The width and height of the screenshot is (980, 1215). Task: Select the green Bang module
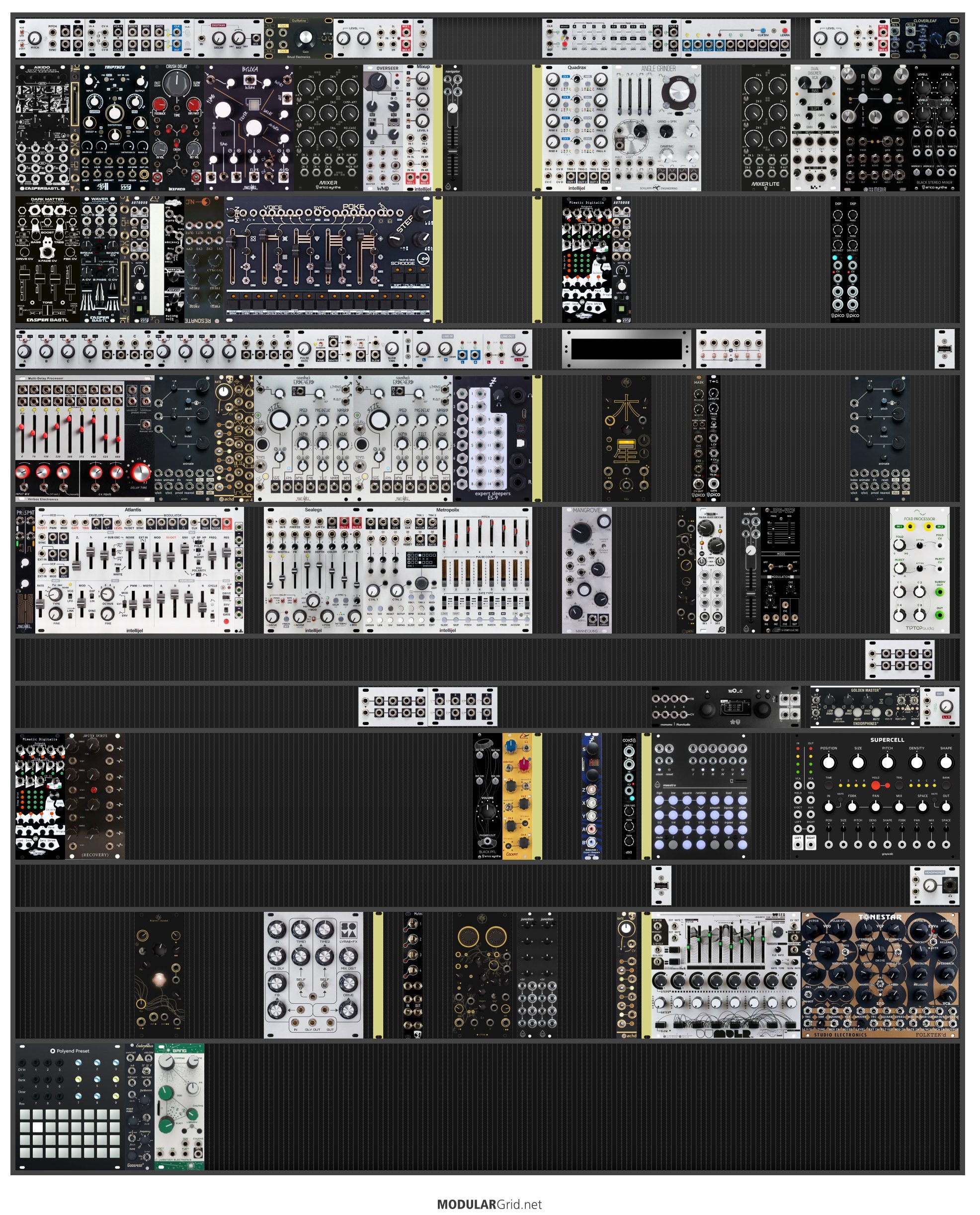tap(179, 1107)
